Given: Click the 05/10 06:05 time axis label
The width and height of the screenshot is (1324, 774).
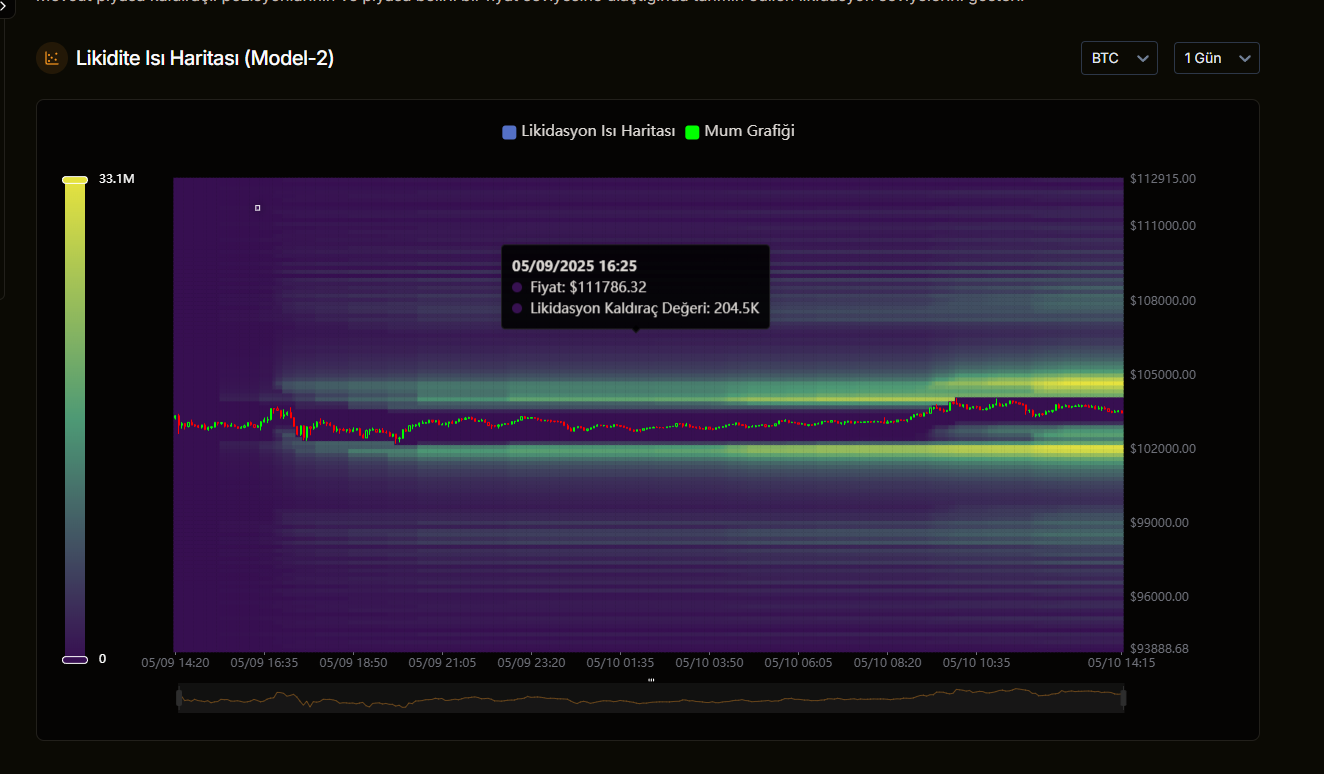Looking at the screenshot, I should [x=799, y=662].
